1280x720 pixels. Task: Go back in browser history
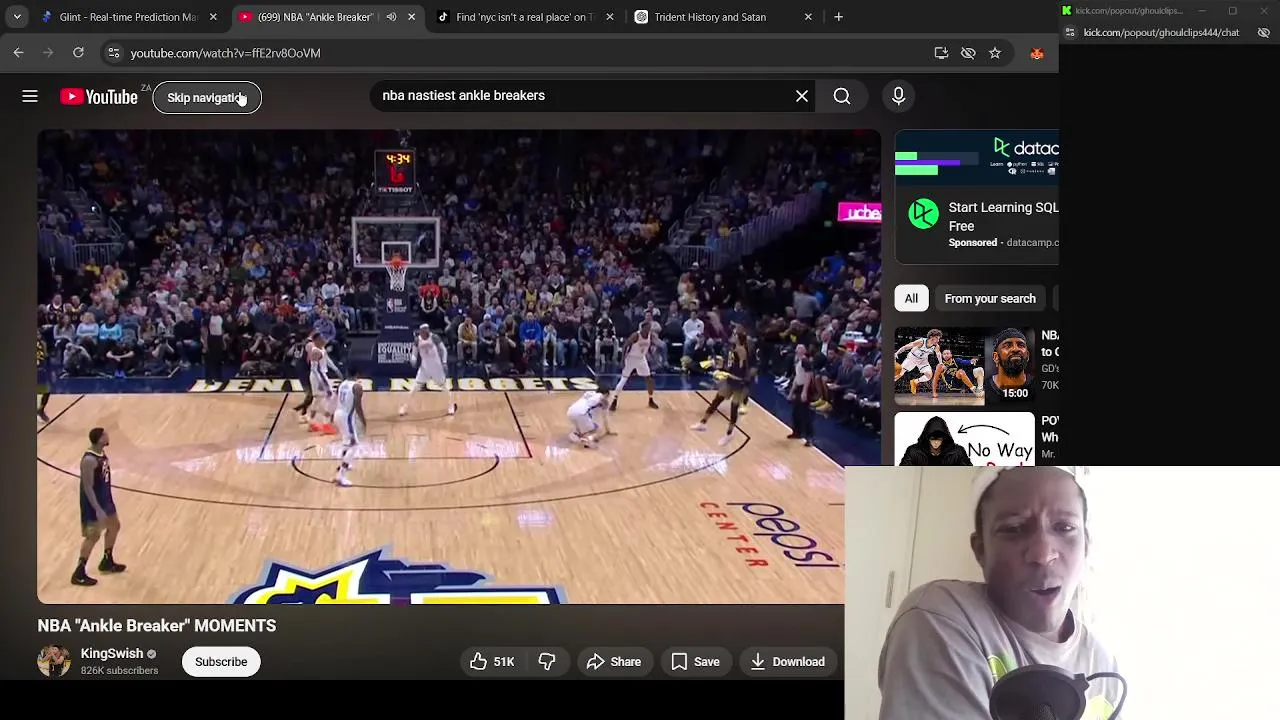tap(19, 53)
